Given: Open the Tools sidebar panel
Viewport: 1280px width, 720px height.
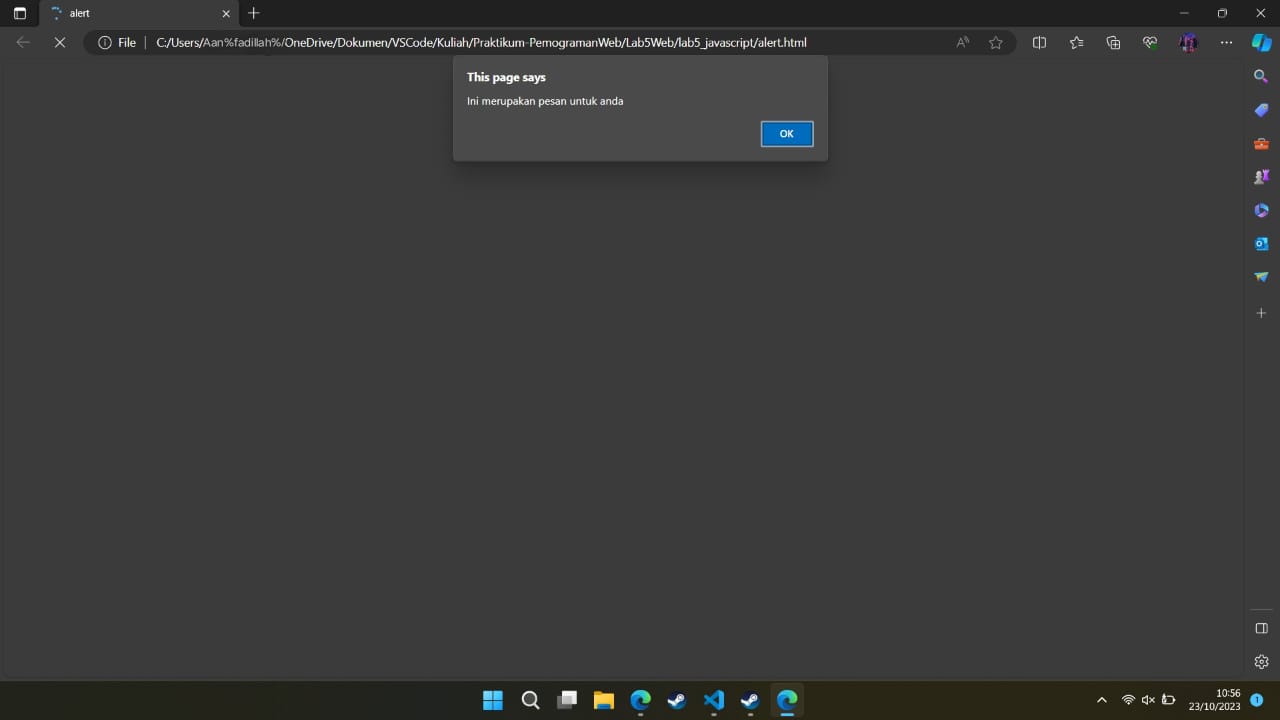Looking at the screenshot, I should tap(1260, 144).
